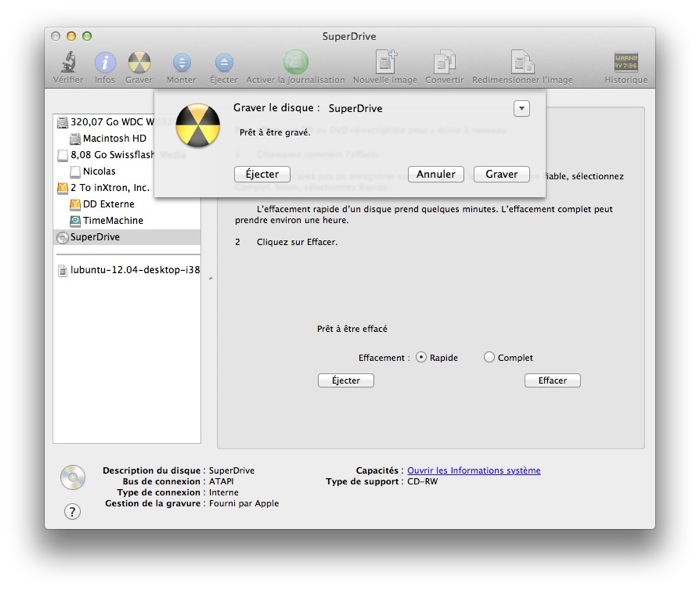Click the Vérifier microscope toolbar icon

click(68, 62)
